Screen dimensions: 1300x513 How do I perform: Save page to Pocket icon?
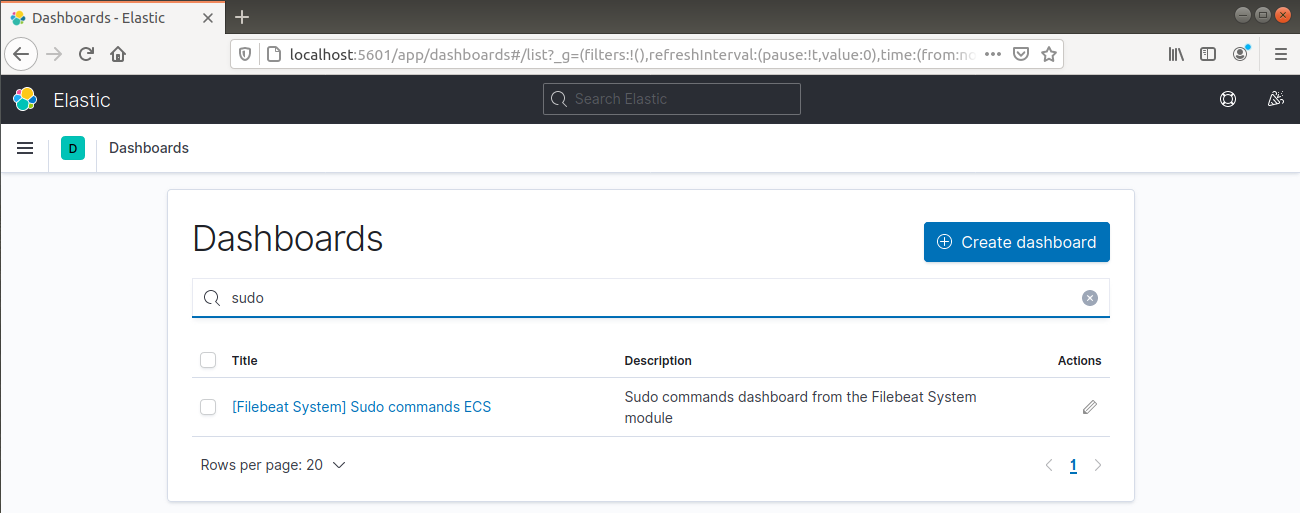pyautogui.click(x=1021, y=54)
